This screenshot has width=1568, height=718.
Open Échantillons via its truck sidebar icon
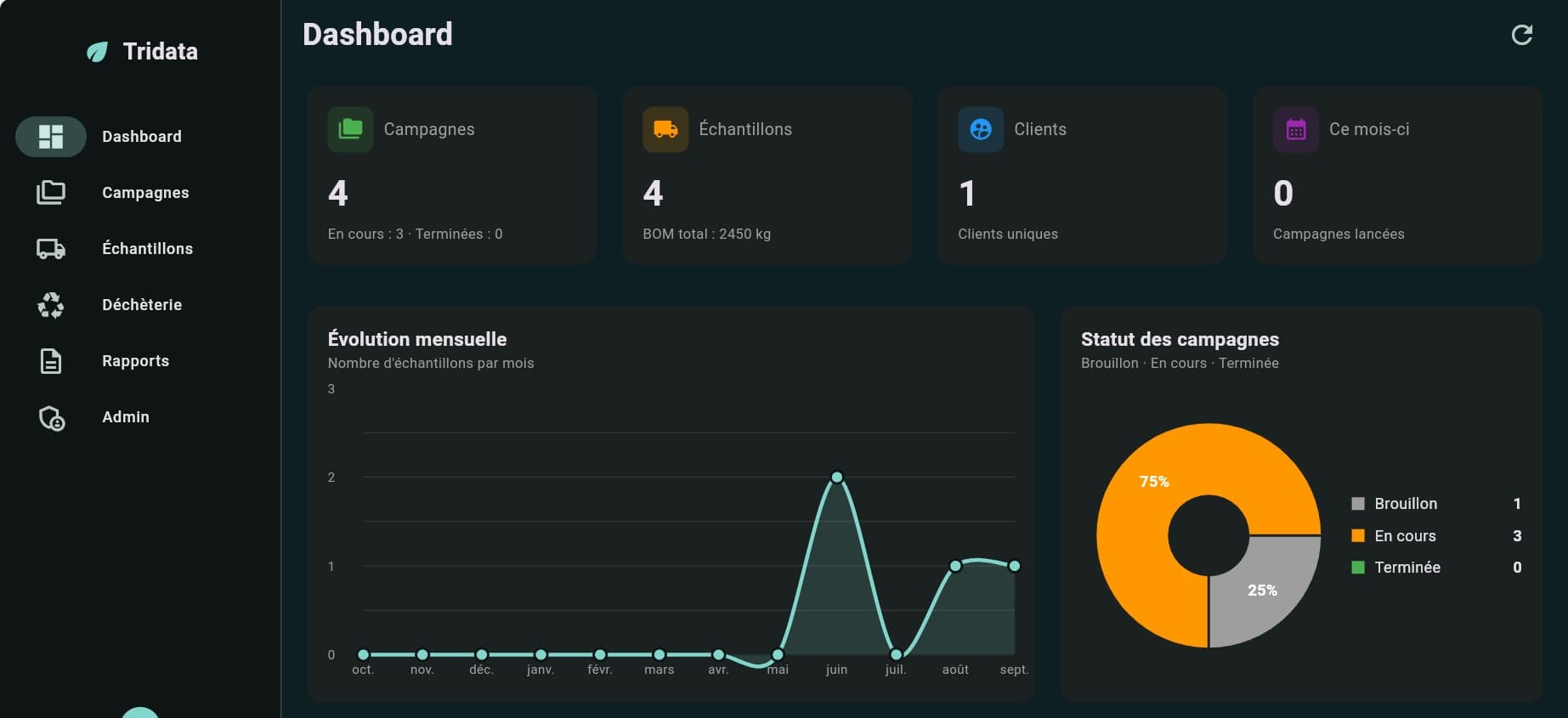51,249
